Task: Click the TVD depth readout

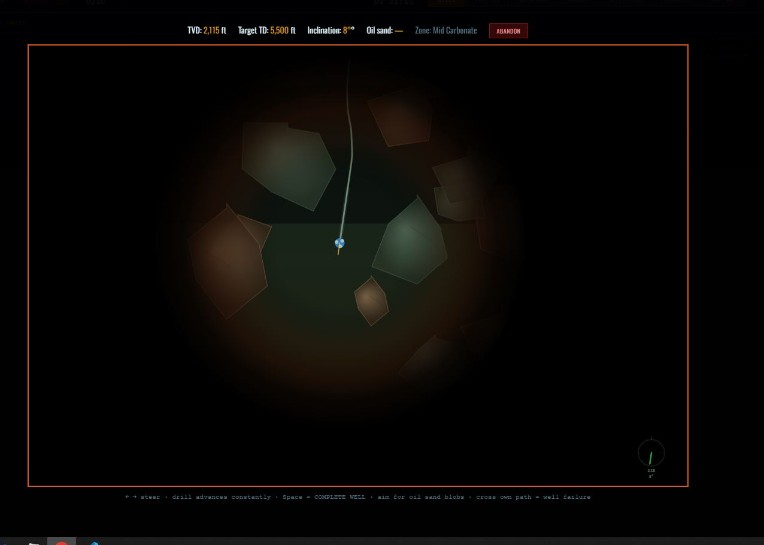Action: [x=207, y=30]
